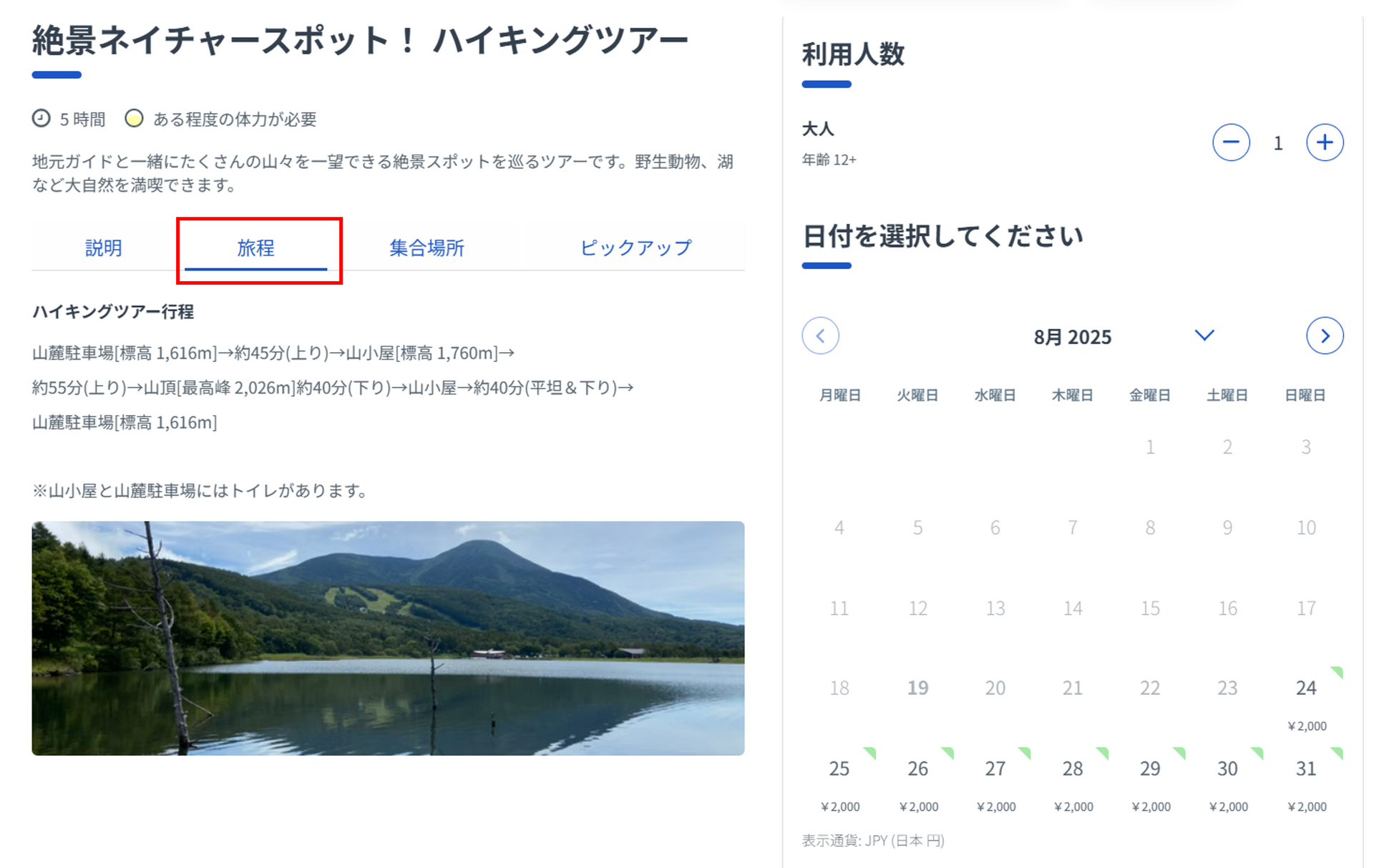Viewport: 1374px width, 868px height.
Task: Click the adult quantity value 1
Action: (x=1277, y=143)
